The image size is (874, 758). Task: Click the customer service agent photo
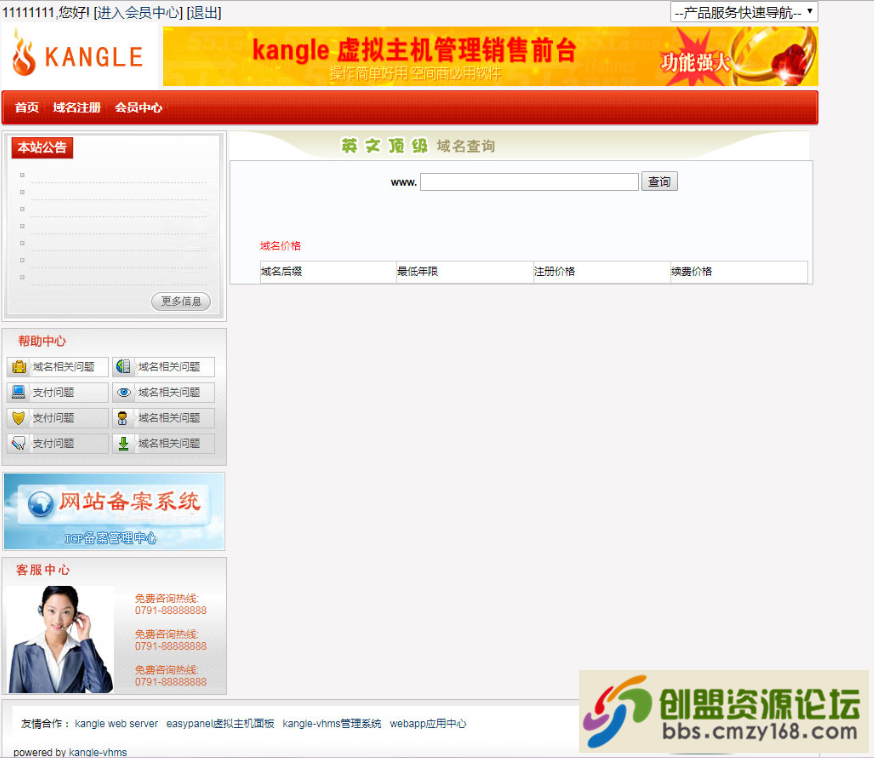[60, 639]
